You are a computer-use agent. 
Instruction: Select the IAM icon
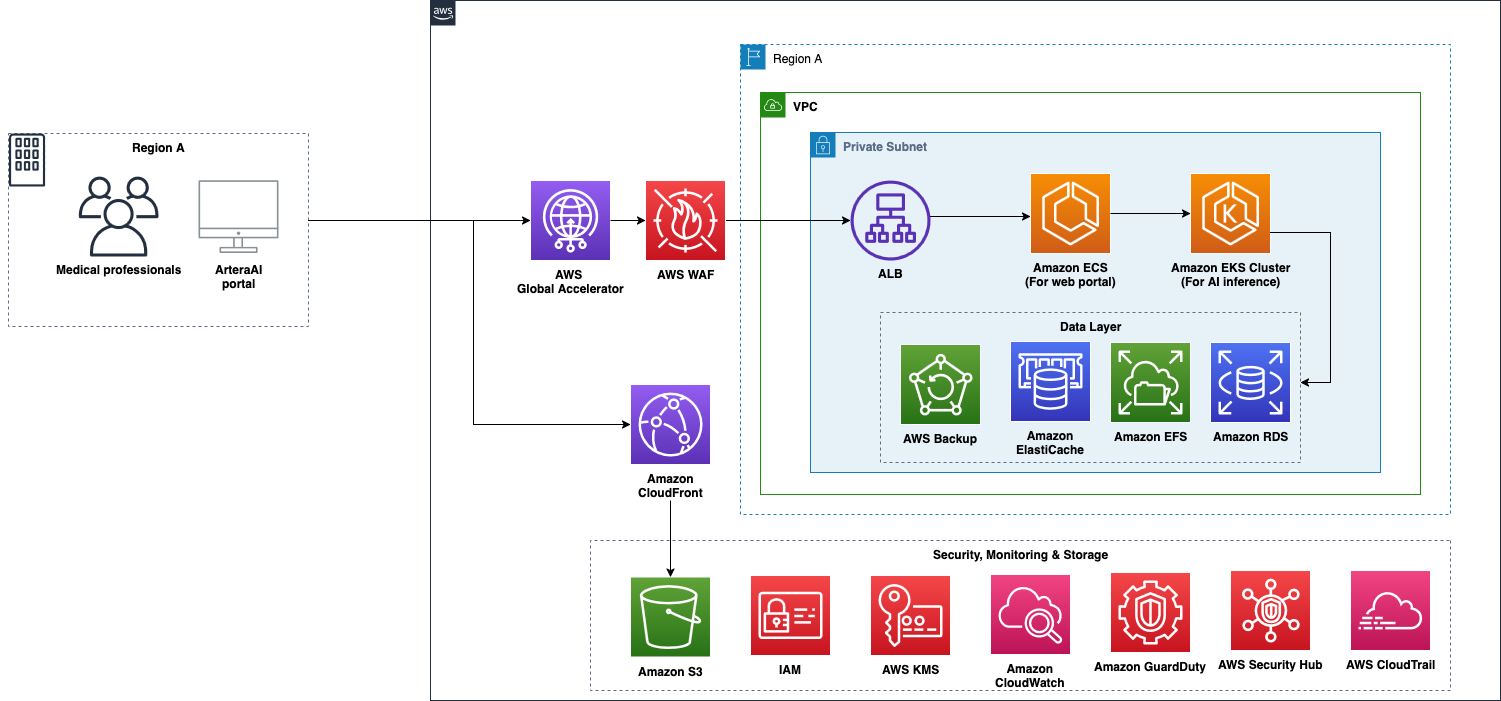pos(790,615)
